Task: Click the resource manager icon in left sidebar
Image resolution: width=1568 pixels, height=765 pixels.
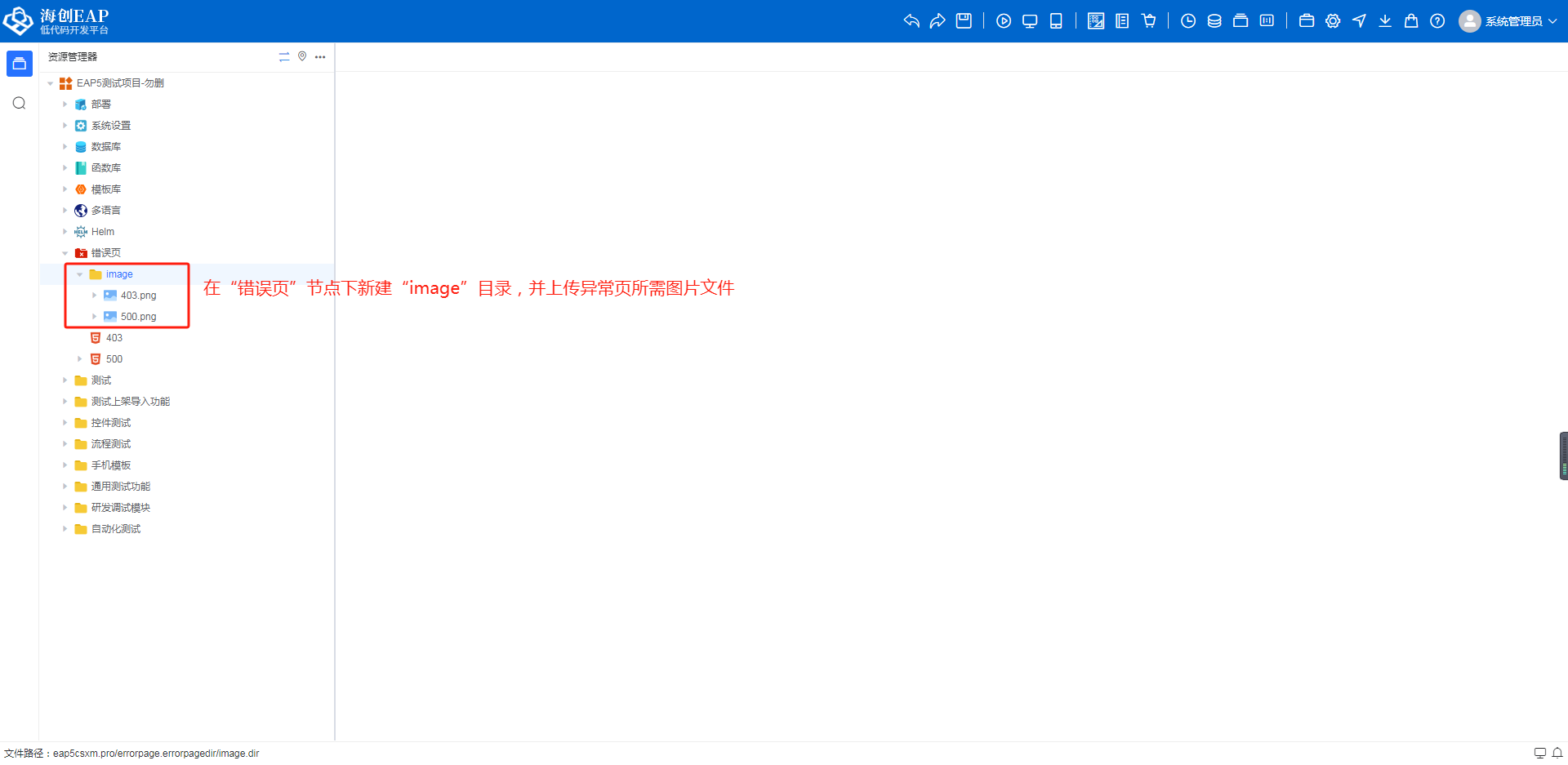Action: pyautogui.click(x=20, y=64)
